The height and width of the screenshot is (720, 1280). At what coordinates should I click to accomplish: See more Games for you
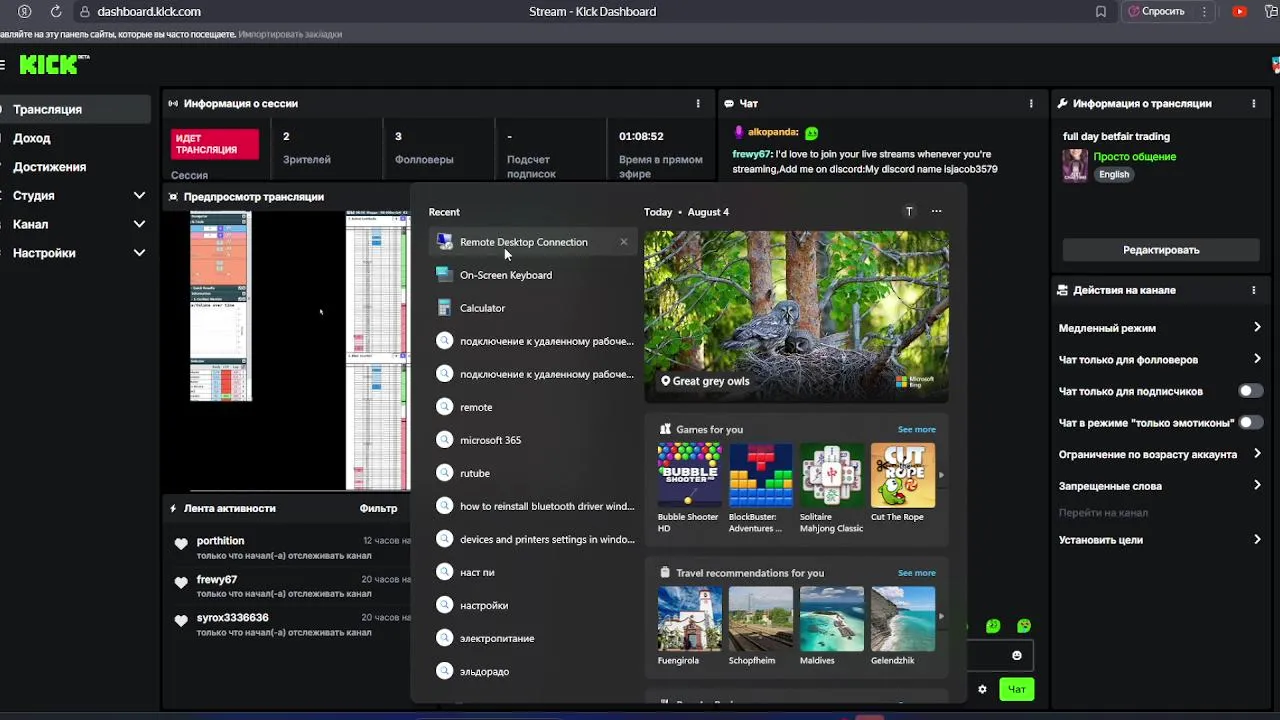click(x=917, y=429)
